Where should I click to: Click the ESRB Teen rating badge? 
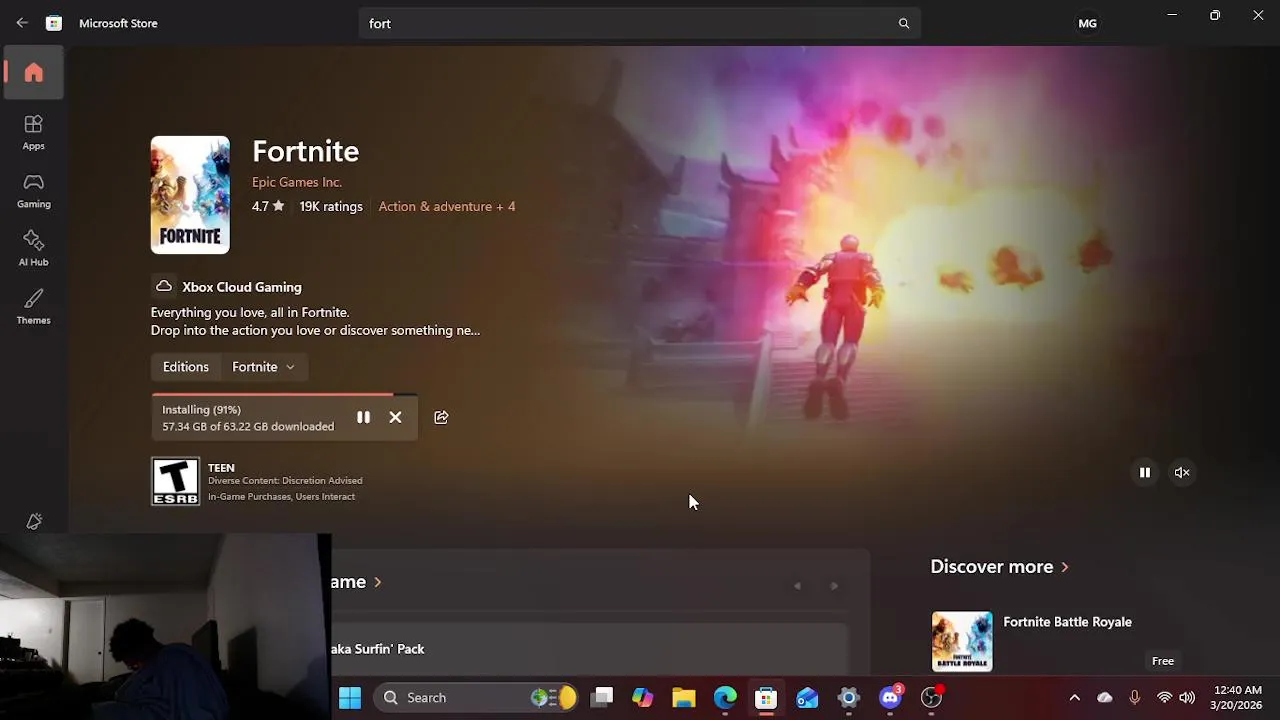tap(175, 481)
